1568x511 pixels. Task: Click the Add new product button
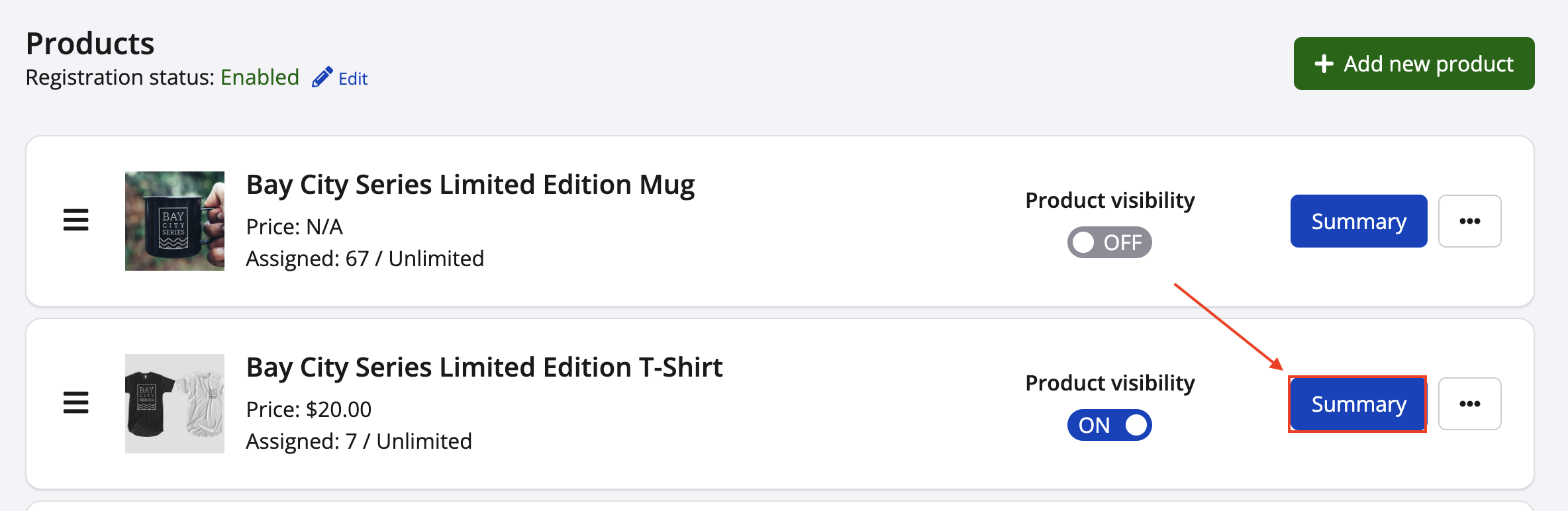[x=1414, y=64]
